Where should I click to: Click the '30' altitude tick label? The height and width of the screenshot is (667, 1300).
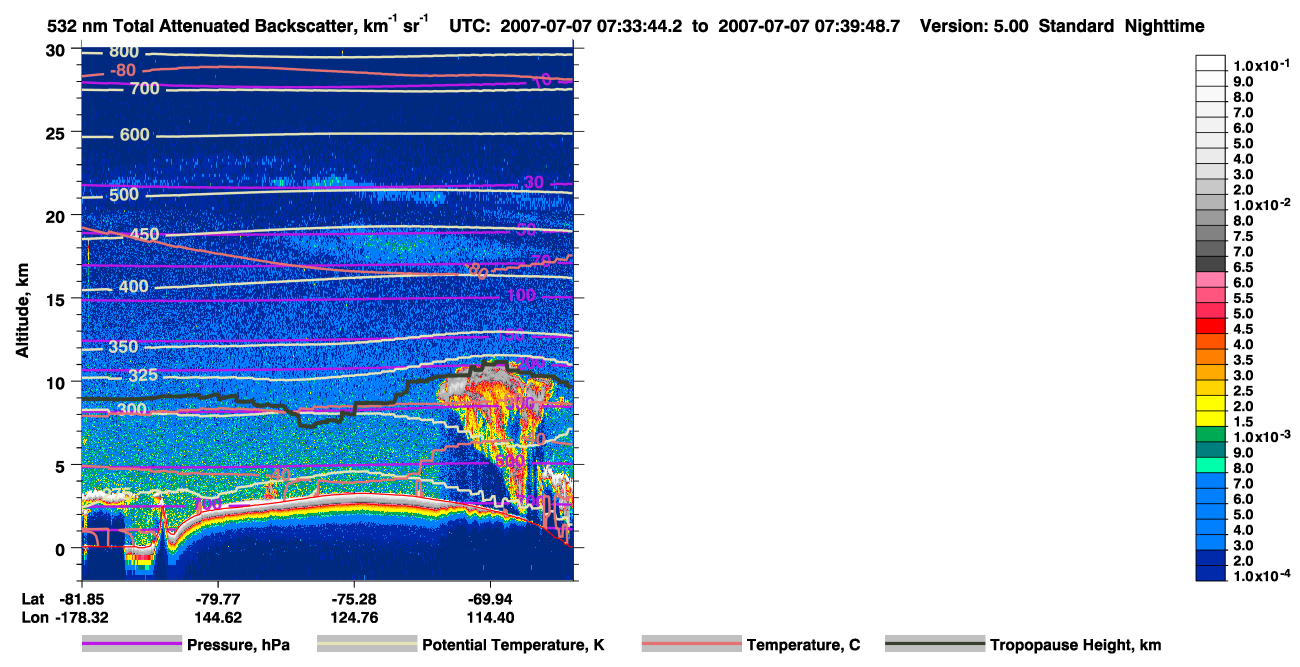point(57,50)
